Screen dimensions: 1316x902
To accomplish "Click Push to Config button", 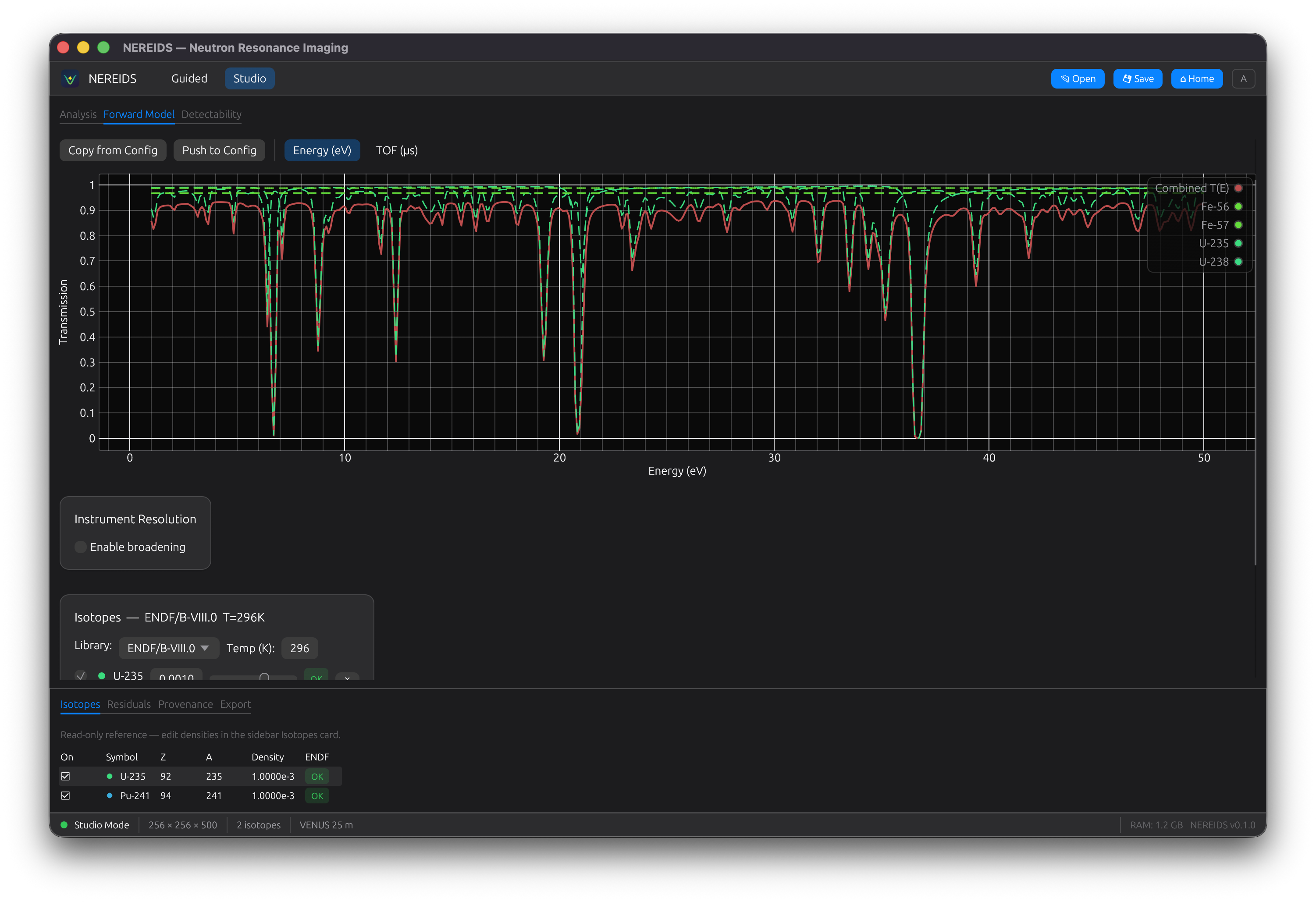I will coord(219,151).
